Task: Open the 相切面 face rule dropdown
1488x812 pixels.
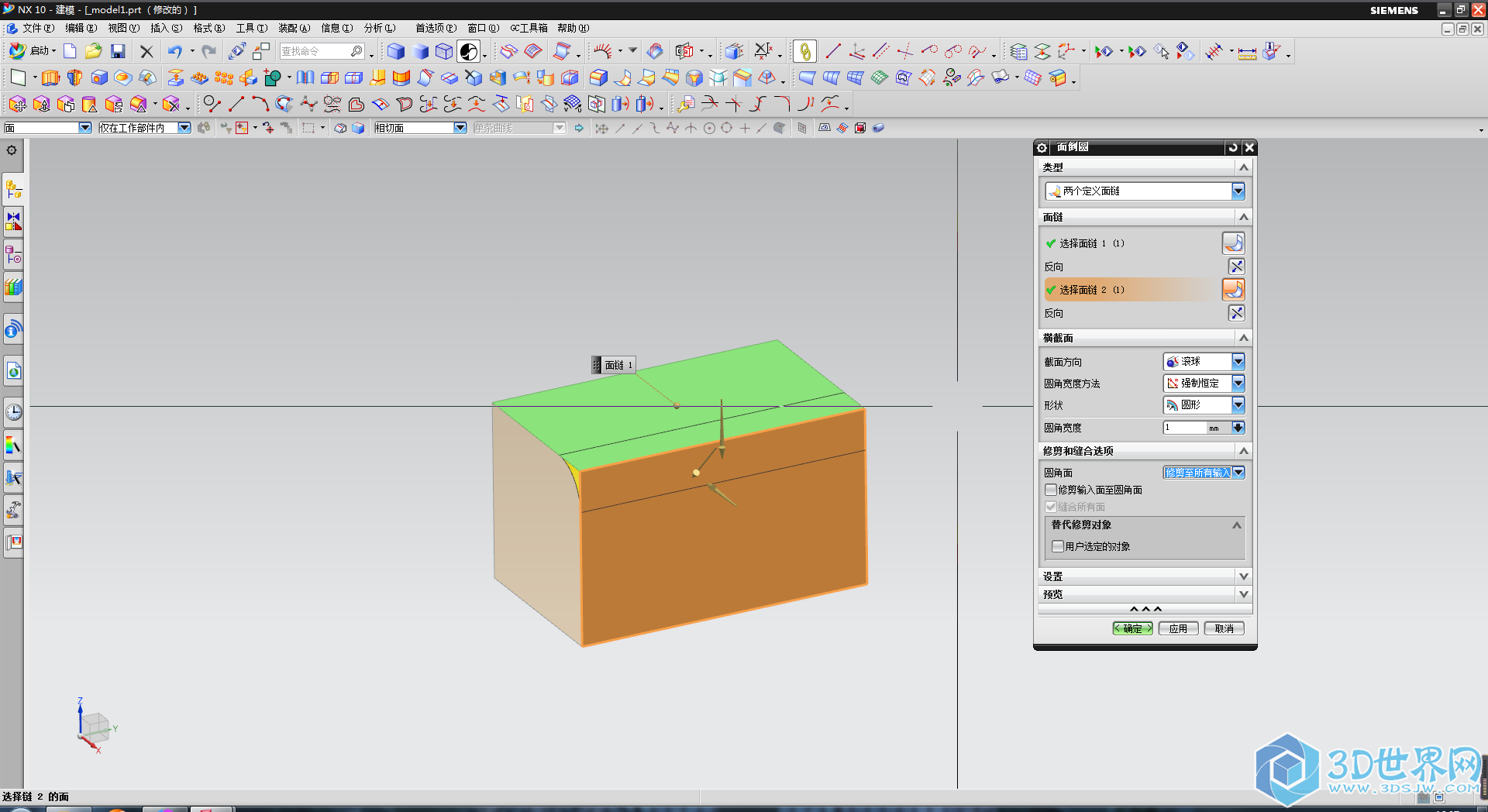Action: point(460,128)
